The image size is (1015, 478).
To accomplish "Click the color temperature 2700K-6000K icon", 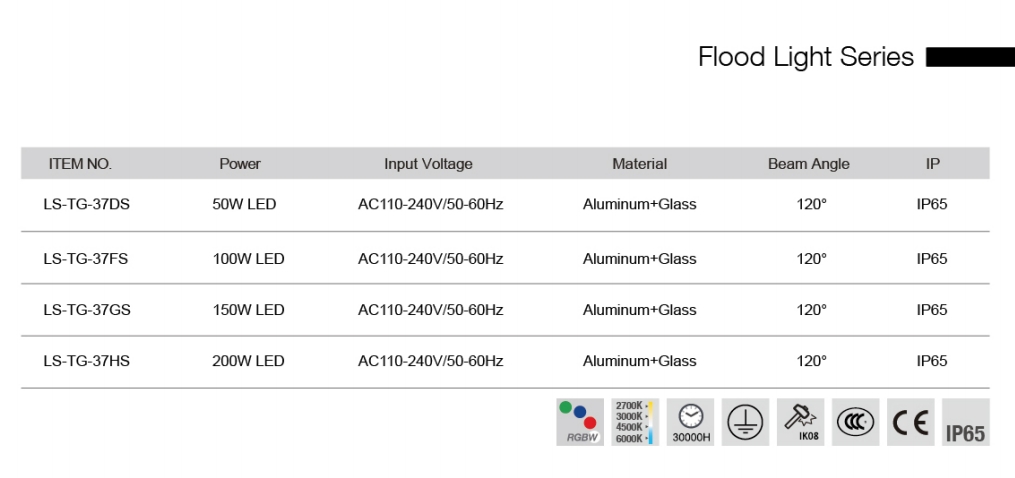I will click(x=635, y=422).
